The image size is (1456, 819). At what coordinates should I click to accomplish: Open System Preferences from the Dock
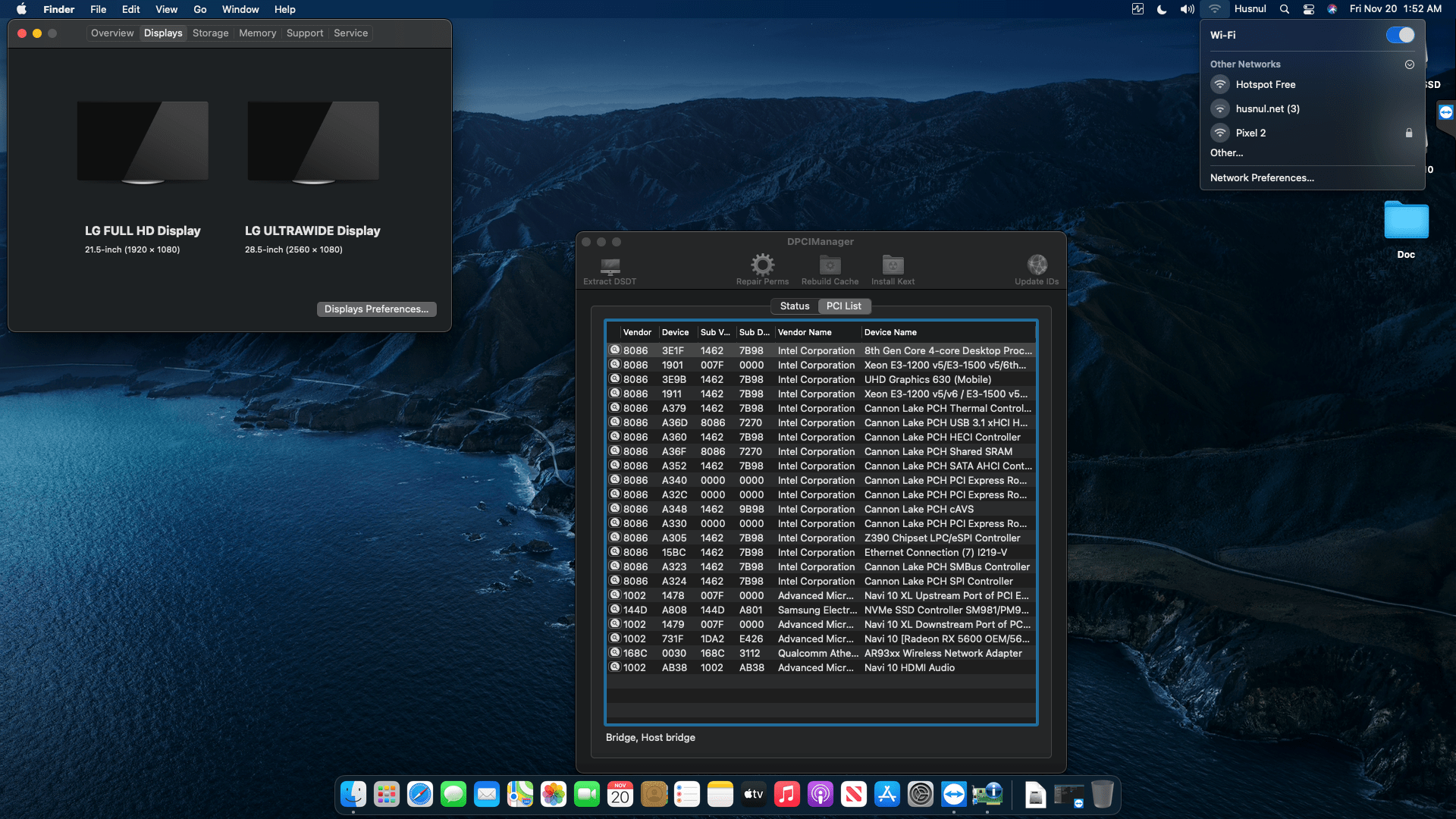pyautogui.click(x=921, y=795)
